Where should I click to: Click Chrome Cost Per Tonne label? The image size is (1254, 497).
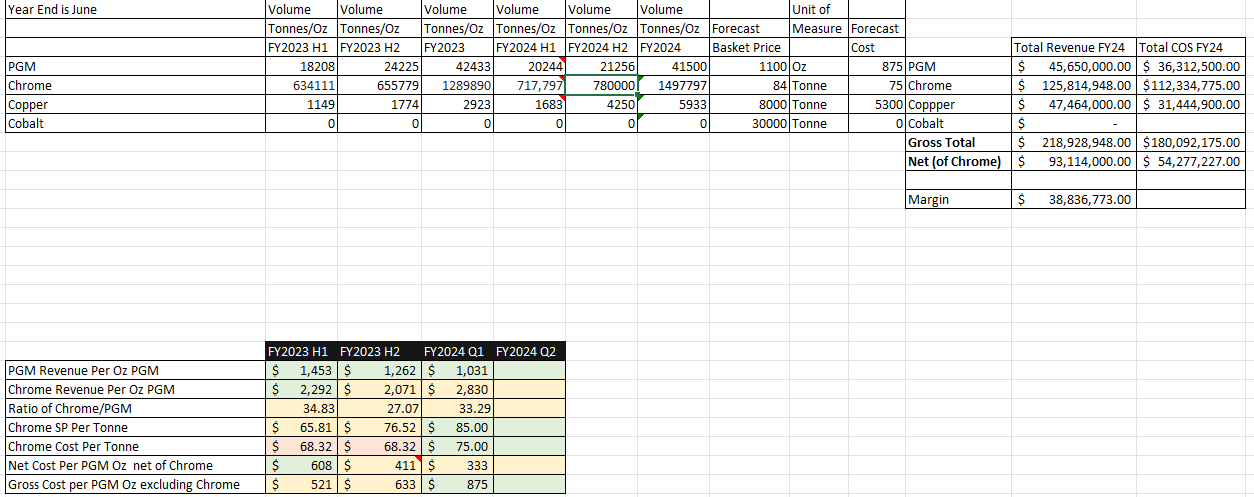tap(135, 447)
